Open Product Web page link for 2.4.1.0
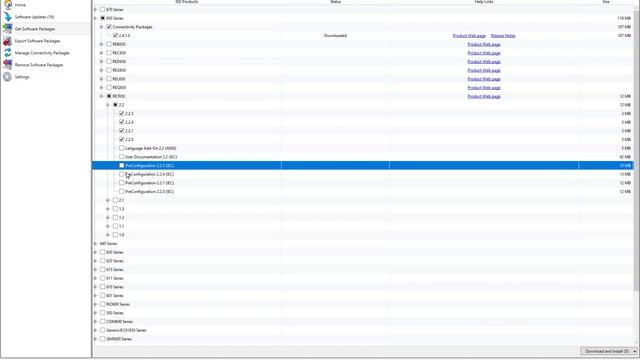The width and height of the screenshot is (640, 360). click(469, 36)
